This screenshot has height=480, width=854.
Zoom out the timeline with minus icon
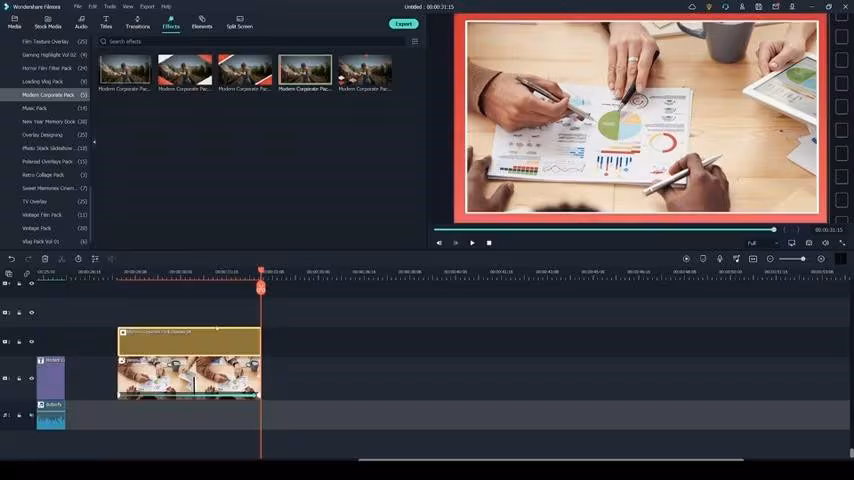pyautogui.click(x=770, y=259)
